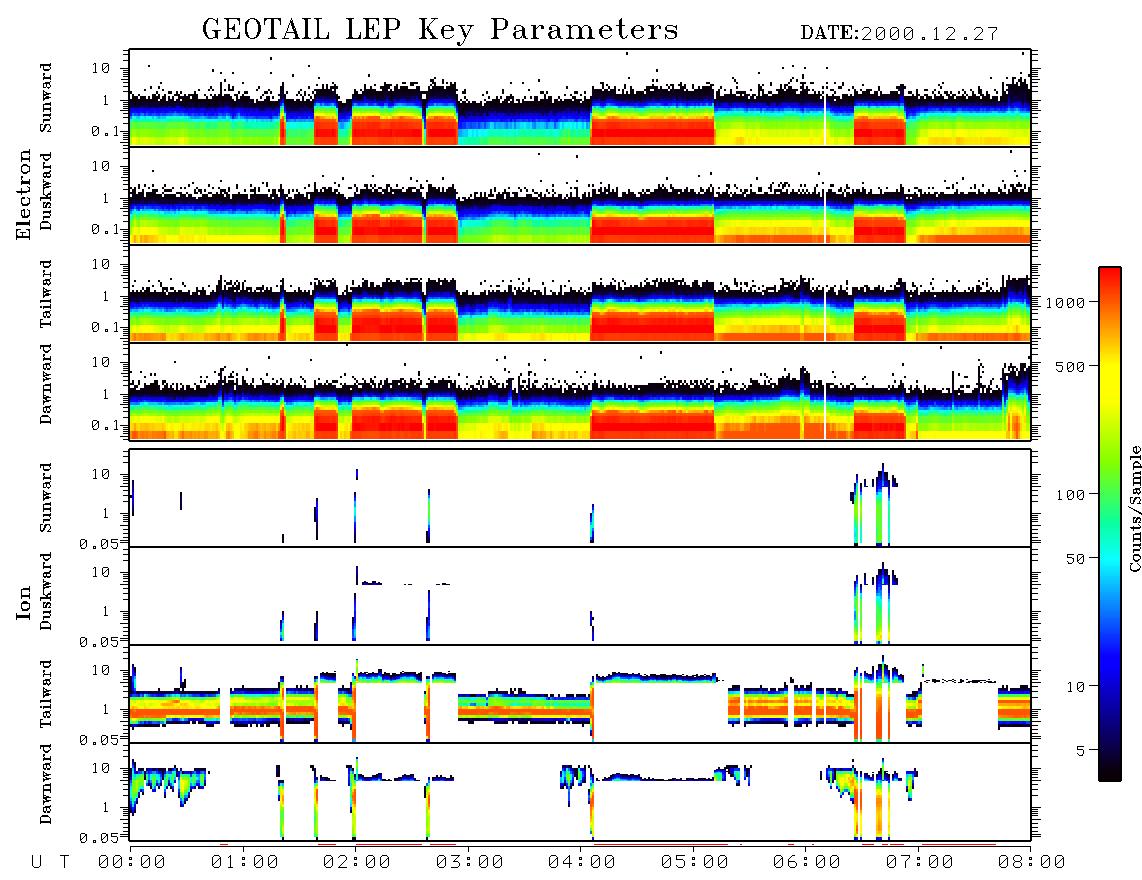Click the Ion Duskward spectrogram panel
1142x880 pixels.
tap(580, 595)
